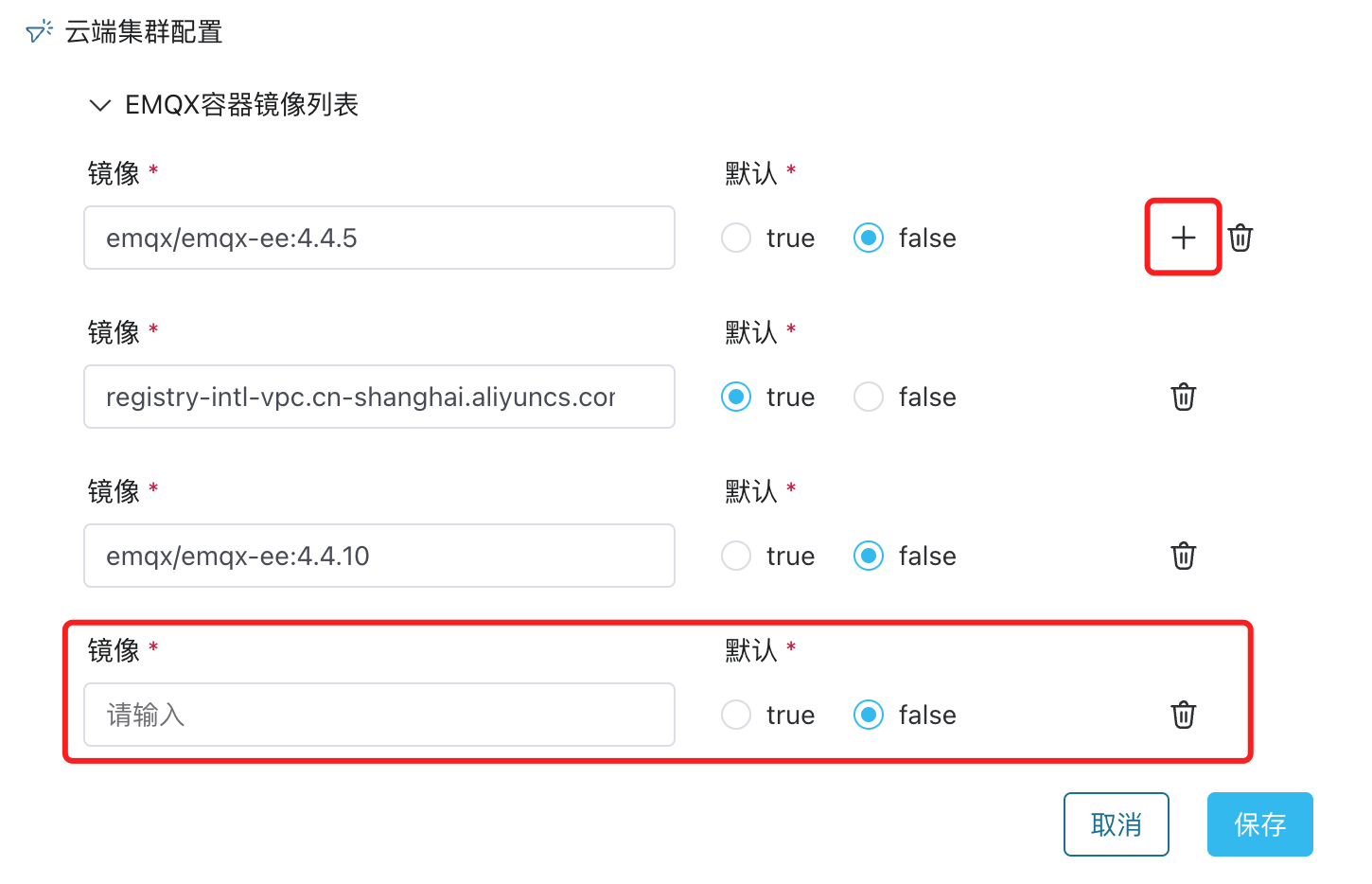
Task: Delete the emqx/emqx-ee:4.4.10 image row
Action: click(x=1184, y=556)
